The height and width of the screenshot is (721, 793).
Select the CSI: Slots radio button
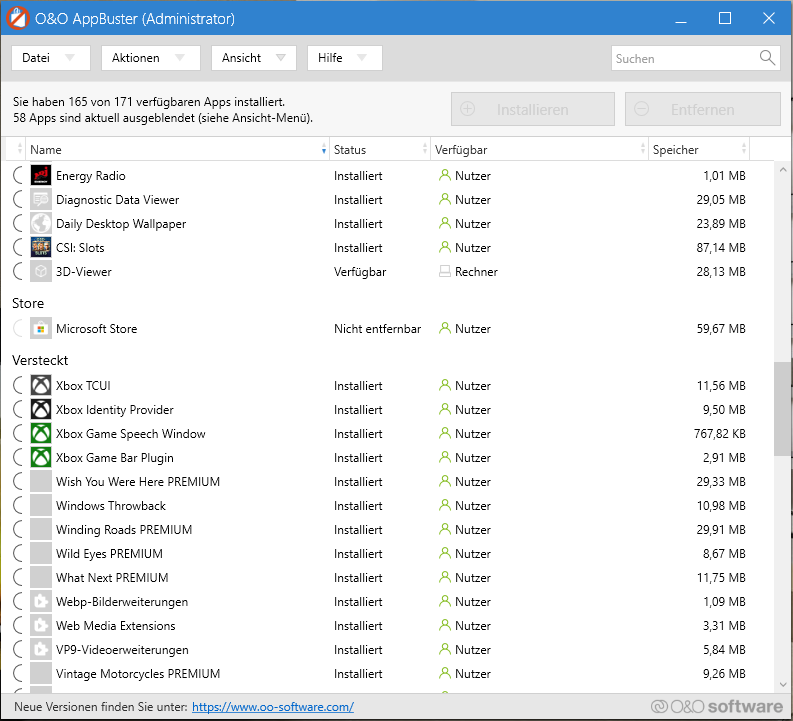[x=18, y=248]
